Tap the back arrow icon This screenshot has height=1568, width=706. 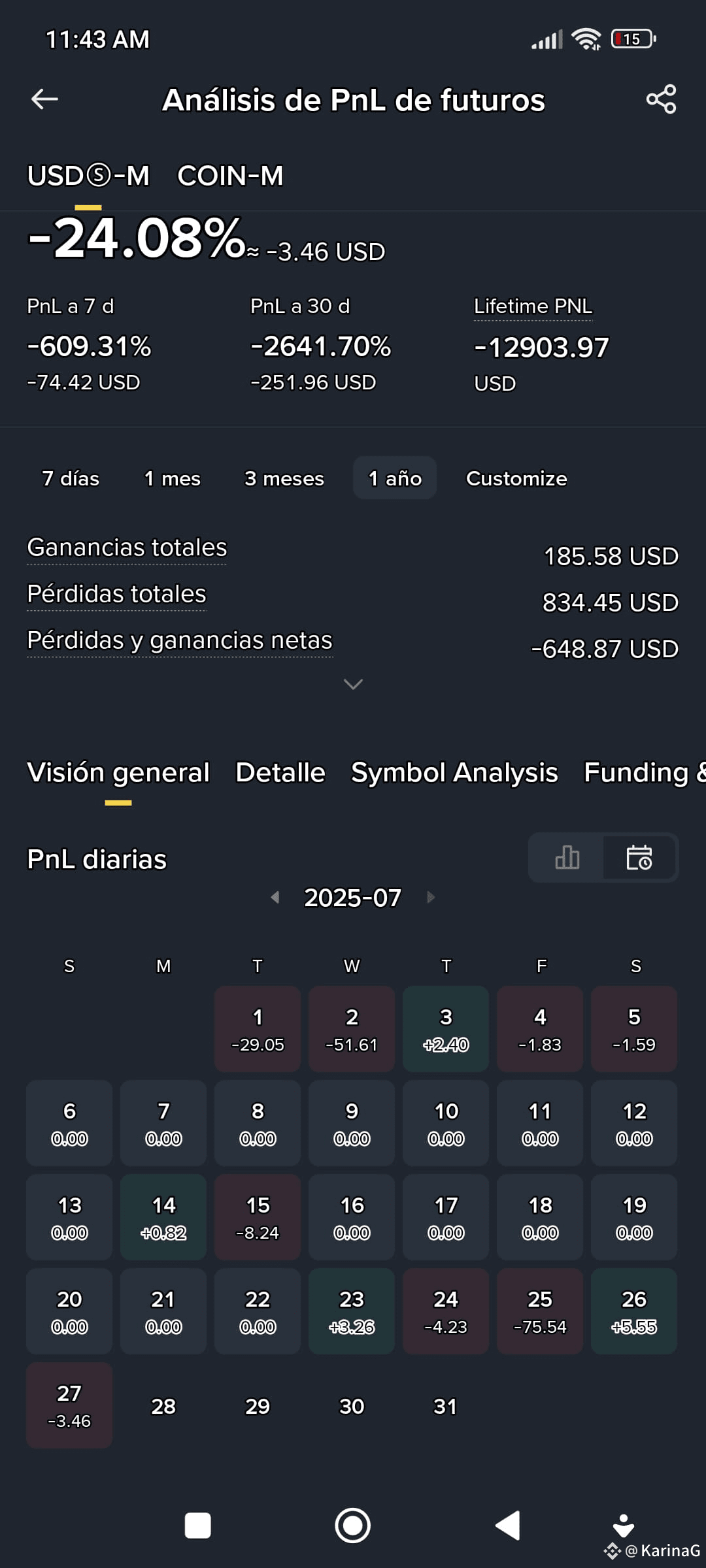pos(44,99)
